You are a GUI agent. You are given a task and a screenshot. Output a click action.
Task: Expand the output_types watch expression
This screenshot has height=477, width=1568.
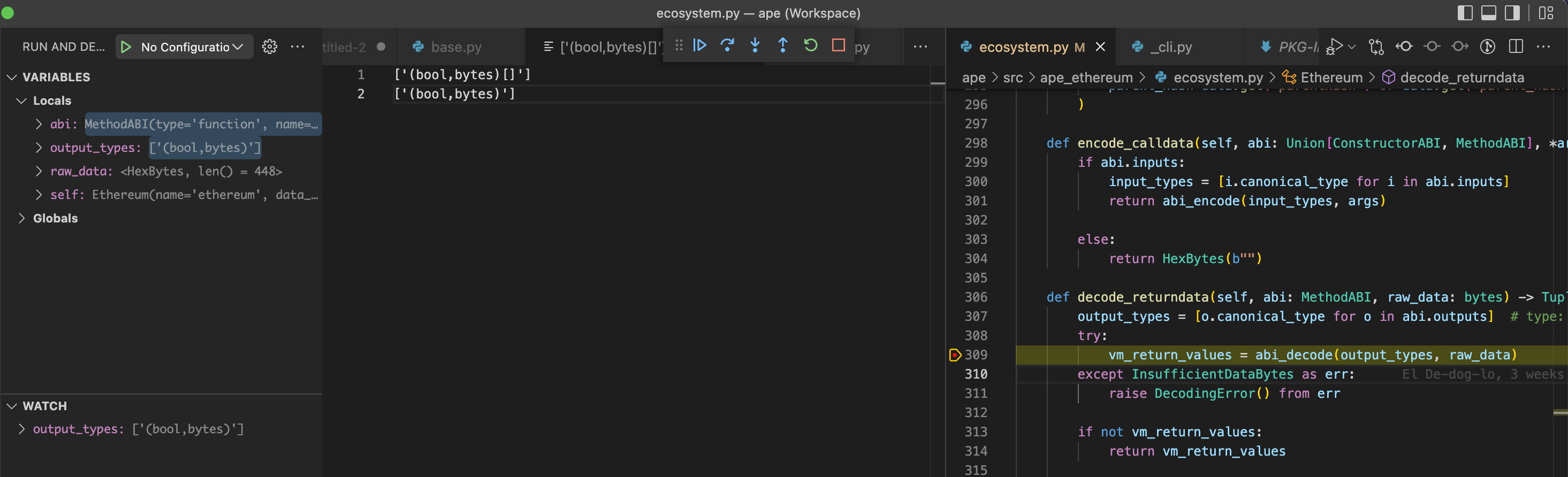(x=22, y=429)
